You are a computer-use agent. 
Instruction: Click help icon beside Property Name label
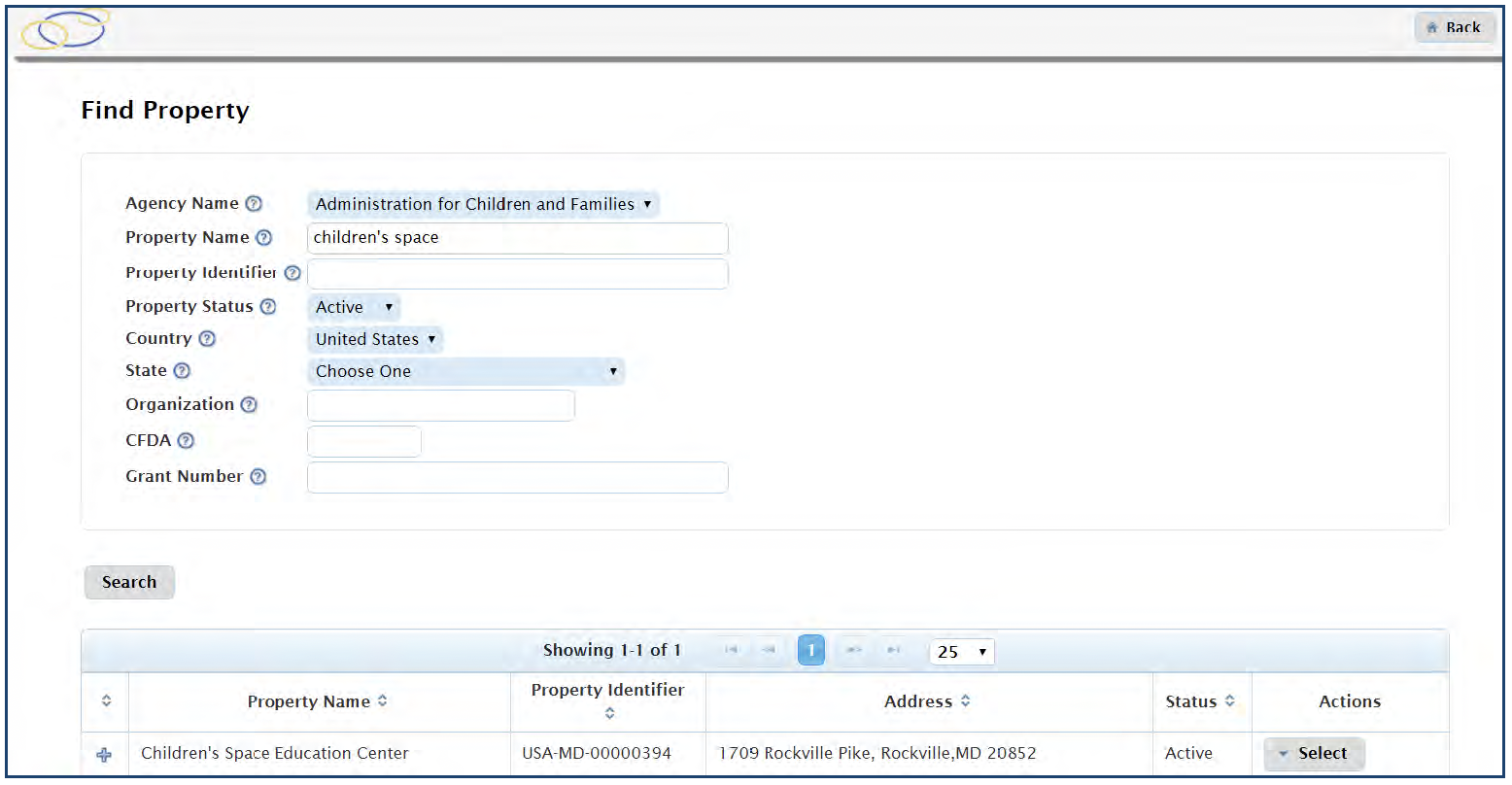coord(263,238)
